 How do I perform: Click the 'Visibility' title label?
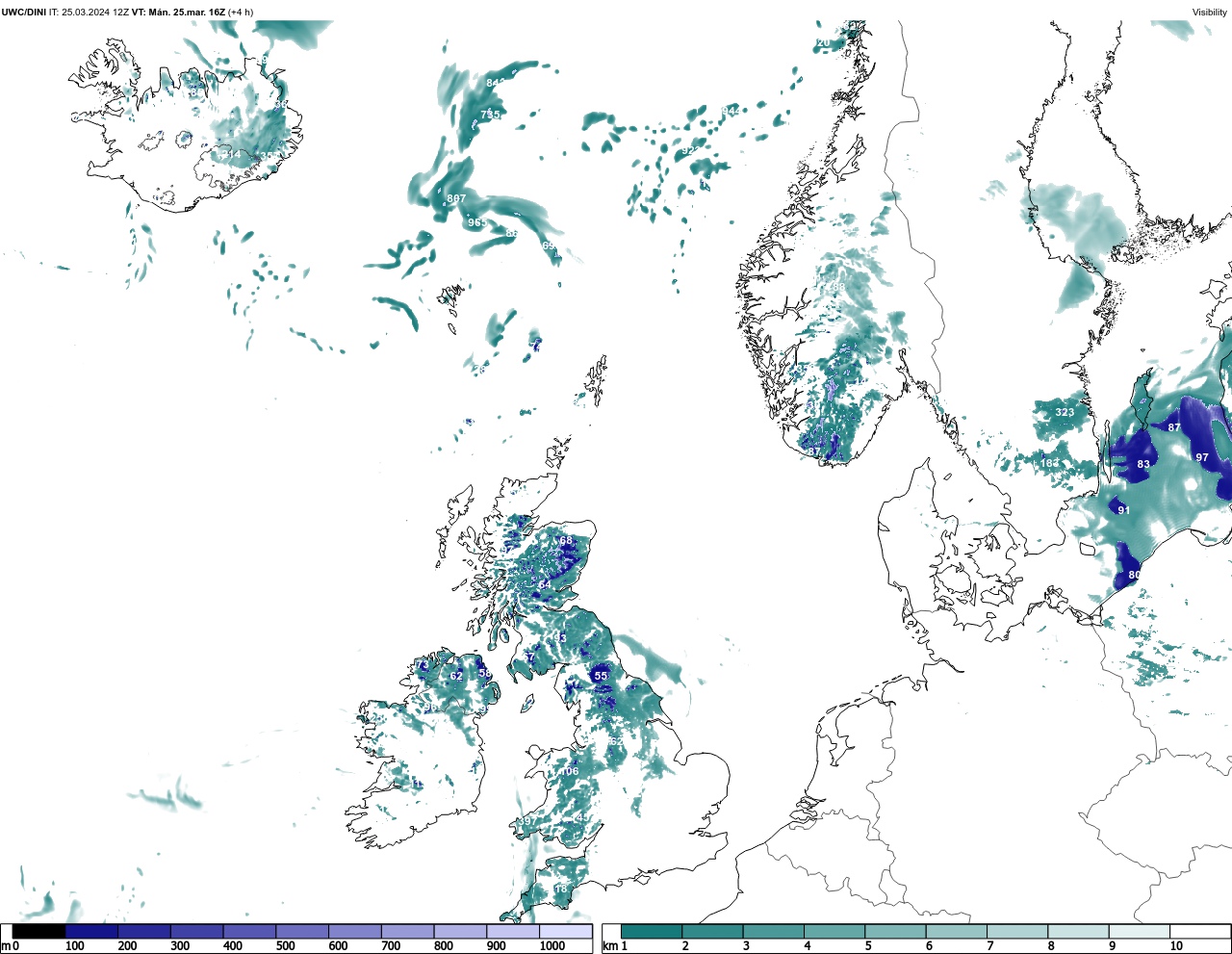pyautogui.click(x=1209, y=13)
